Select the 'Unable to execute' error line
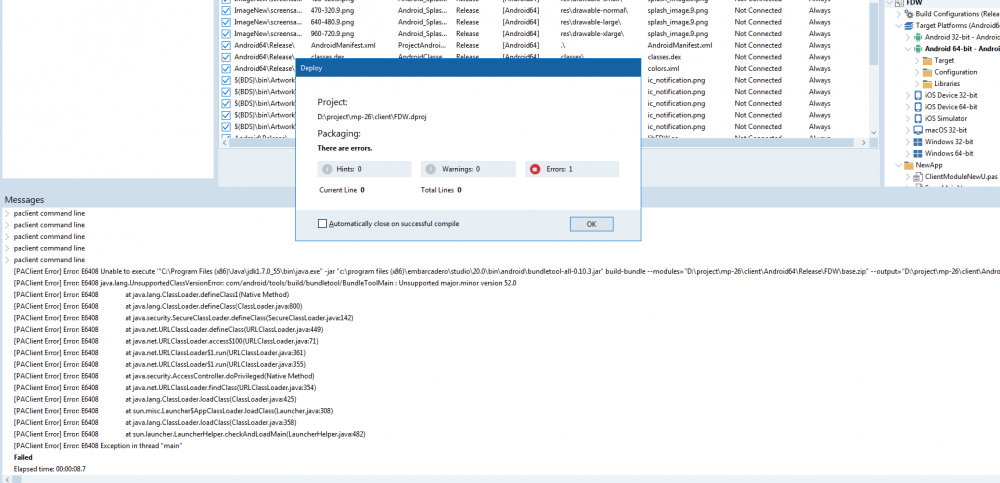 pyautogui.click(x=506, y=271)
